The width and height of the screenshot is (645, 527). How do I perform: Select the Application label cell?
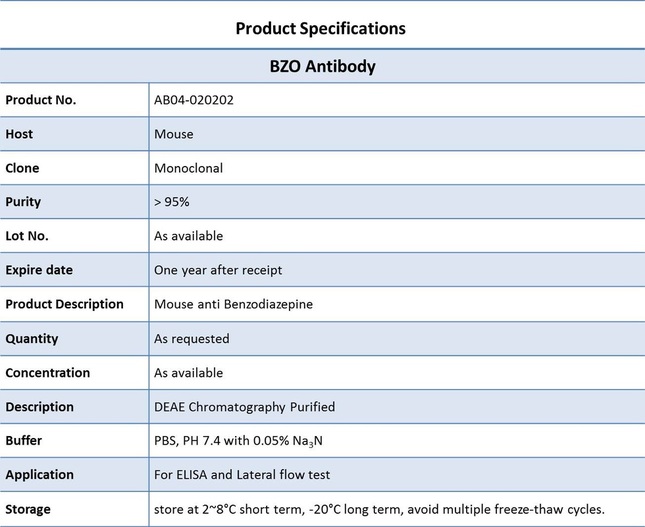pos(74,474)
